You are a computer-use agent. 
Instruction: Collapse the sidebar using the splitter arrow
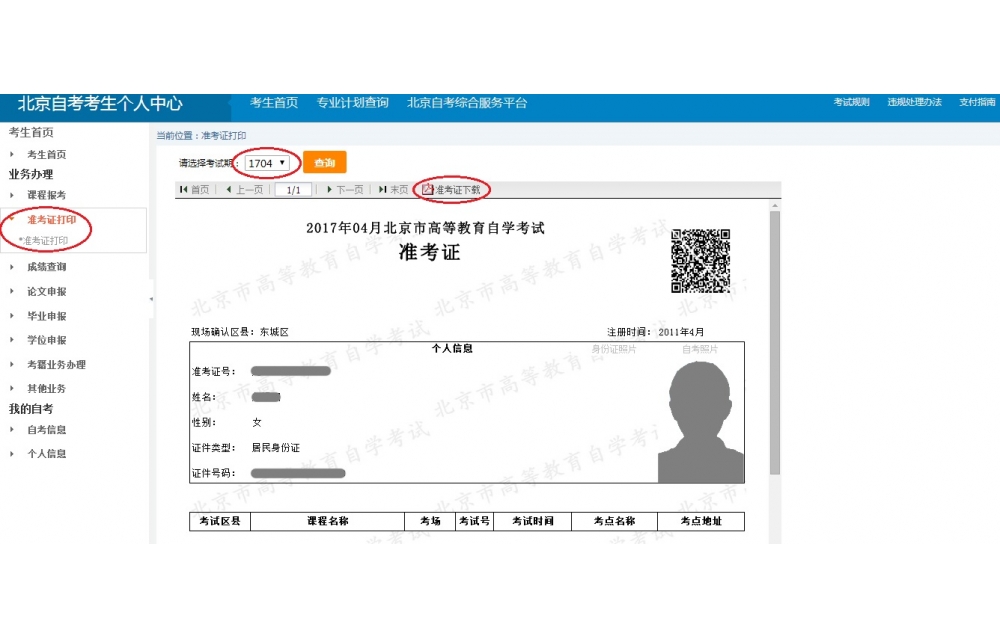pos(151,299)
